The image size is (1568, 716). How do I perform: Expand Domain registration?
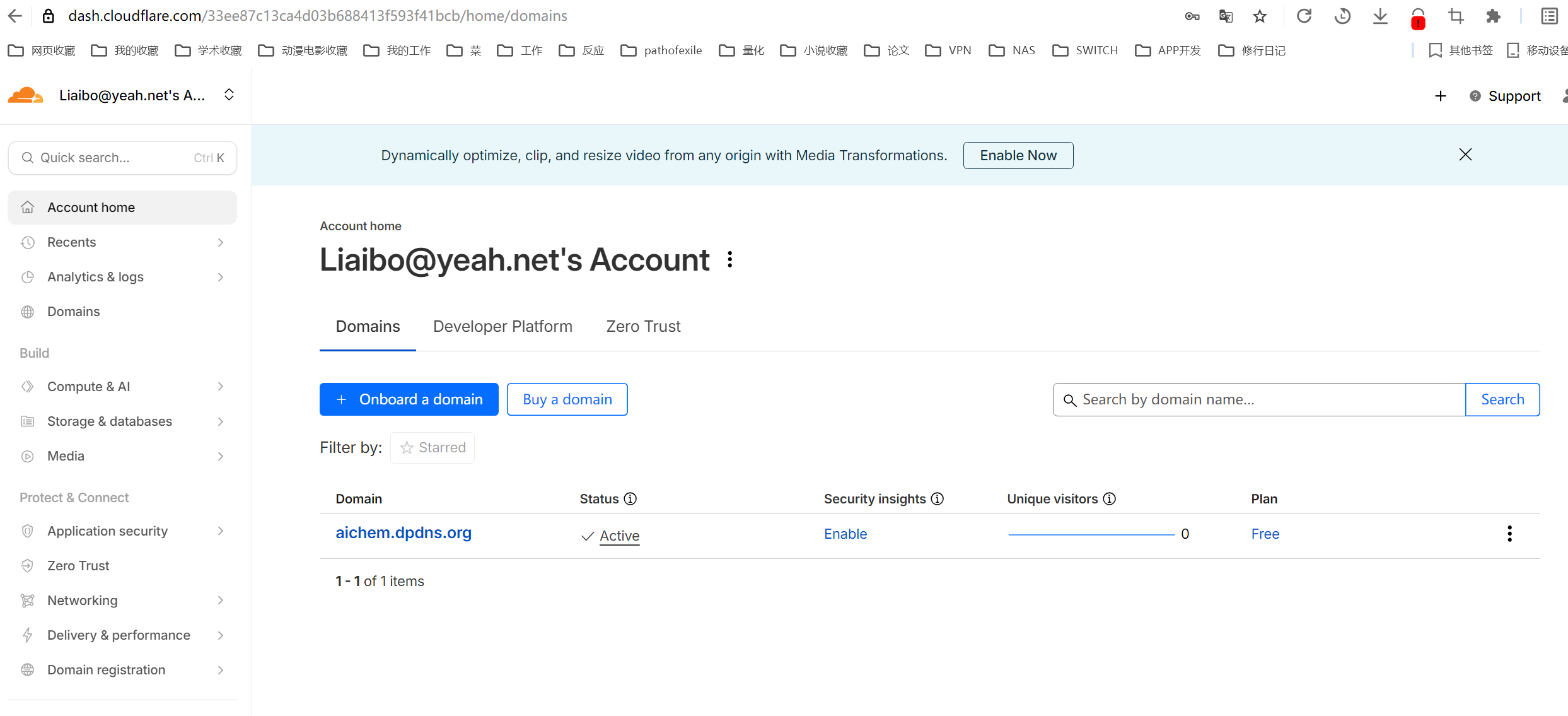(122, 670)
